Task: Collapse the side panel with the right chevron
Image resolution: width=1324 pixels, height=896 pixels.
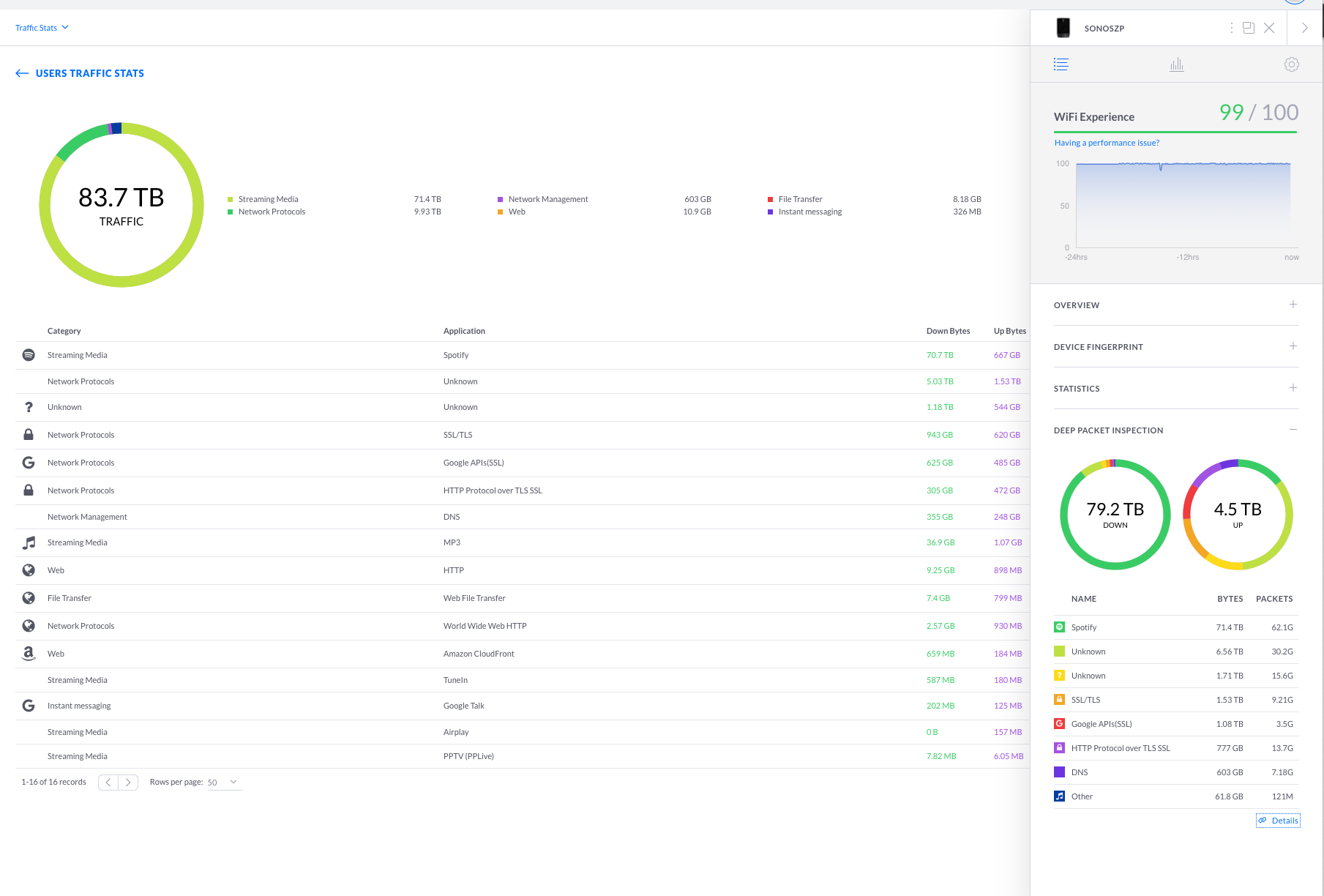Action: 1305,28
